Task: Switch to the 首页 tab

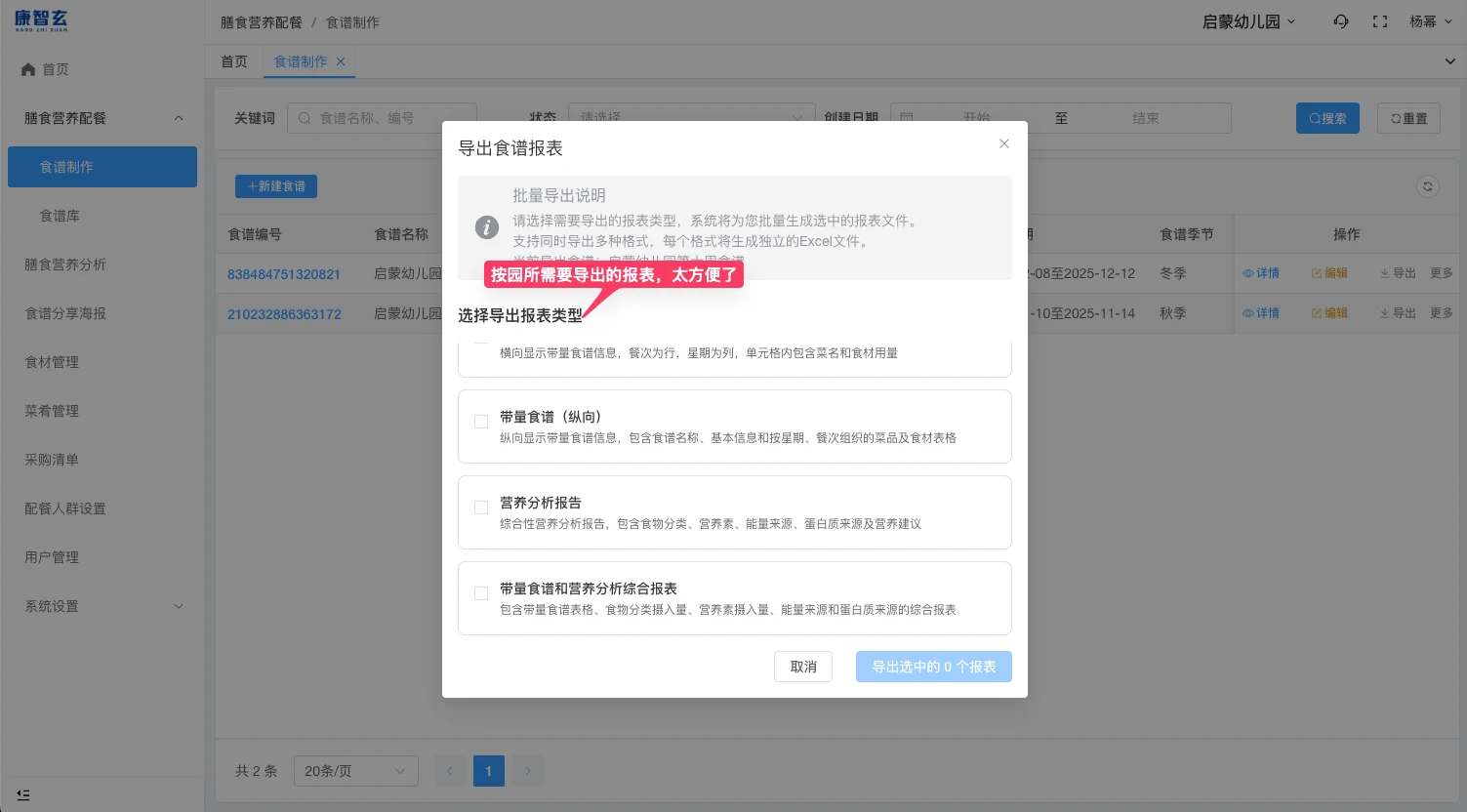Action: point(234,61)
